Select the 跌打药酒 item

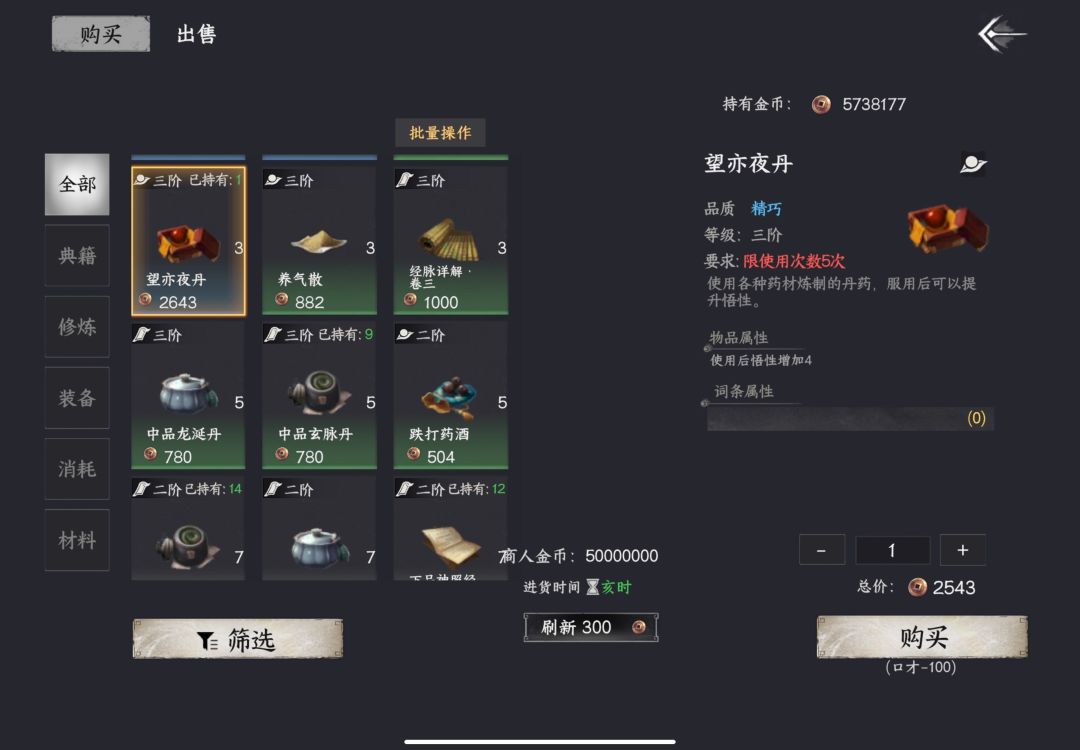pyautogui.click(x=451, y=396)
